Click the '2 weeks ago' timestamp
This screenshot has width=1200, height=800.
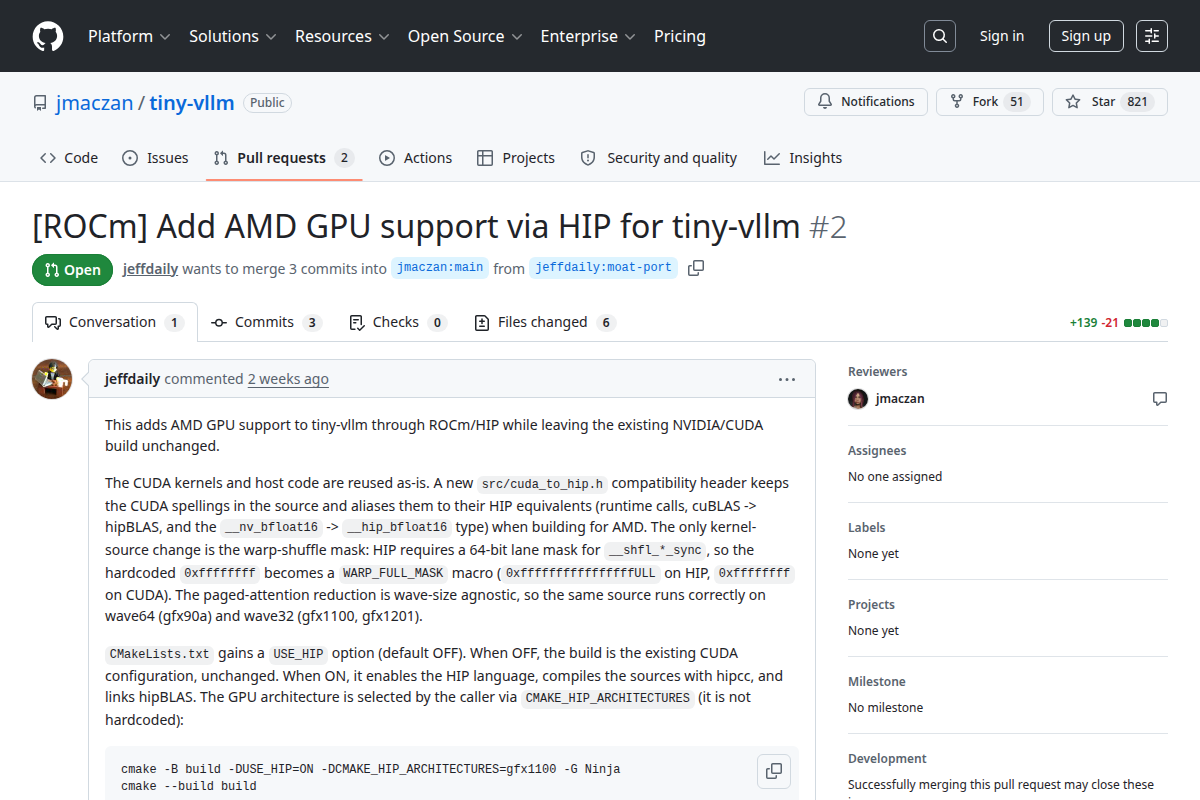coord(288,379)
